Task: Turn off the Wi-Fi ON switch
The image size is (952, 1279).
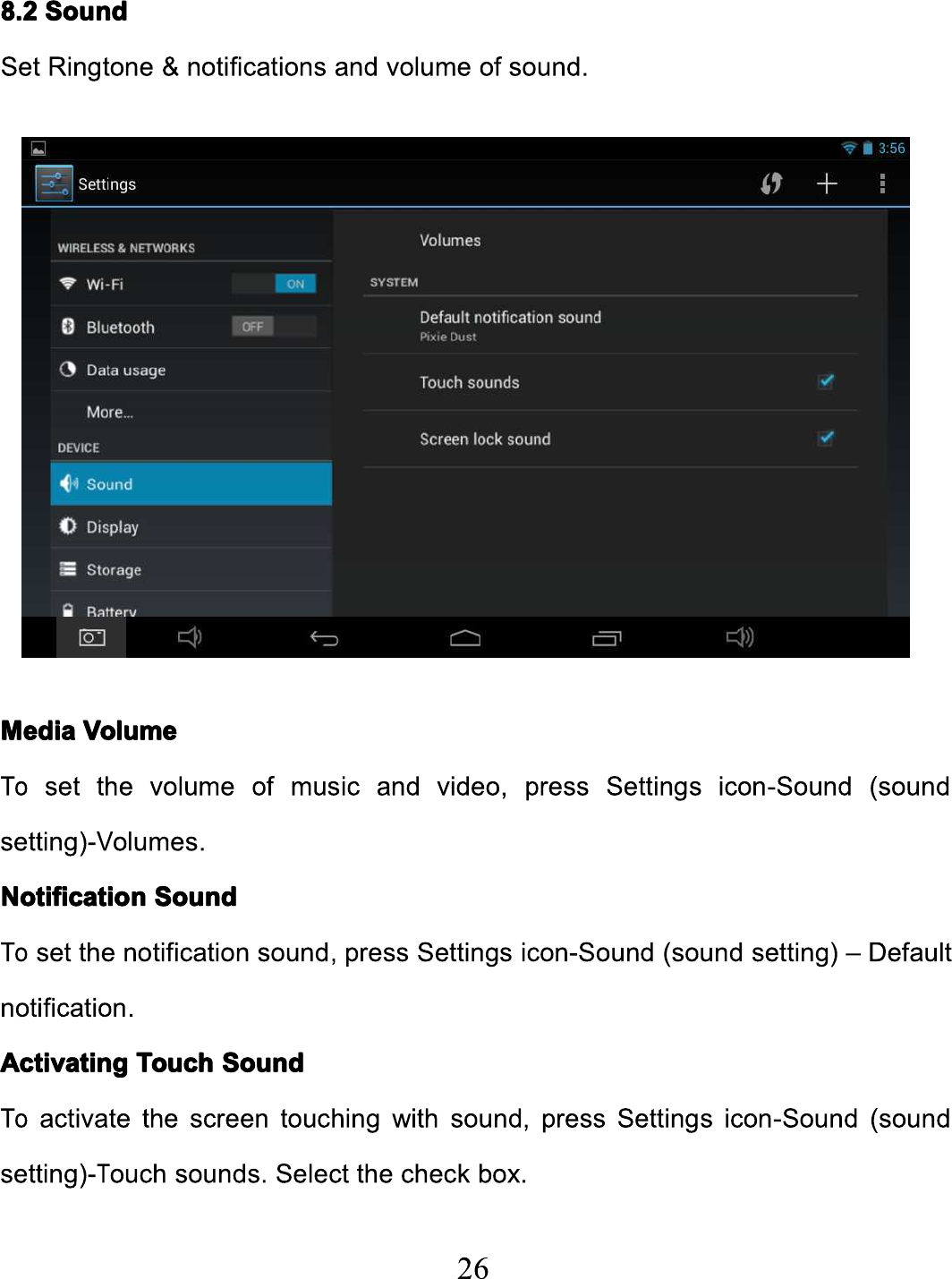Action: pos(274,284)
